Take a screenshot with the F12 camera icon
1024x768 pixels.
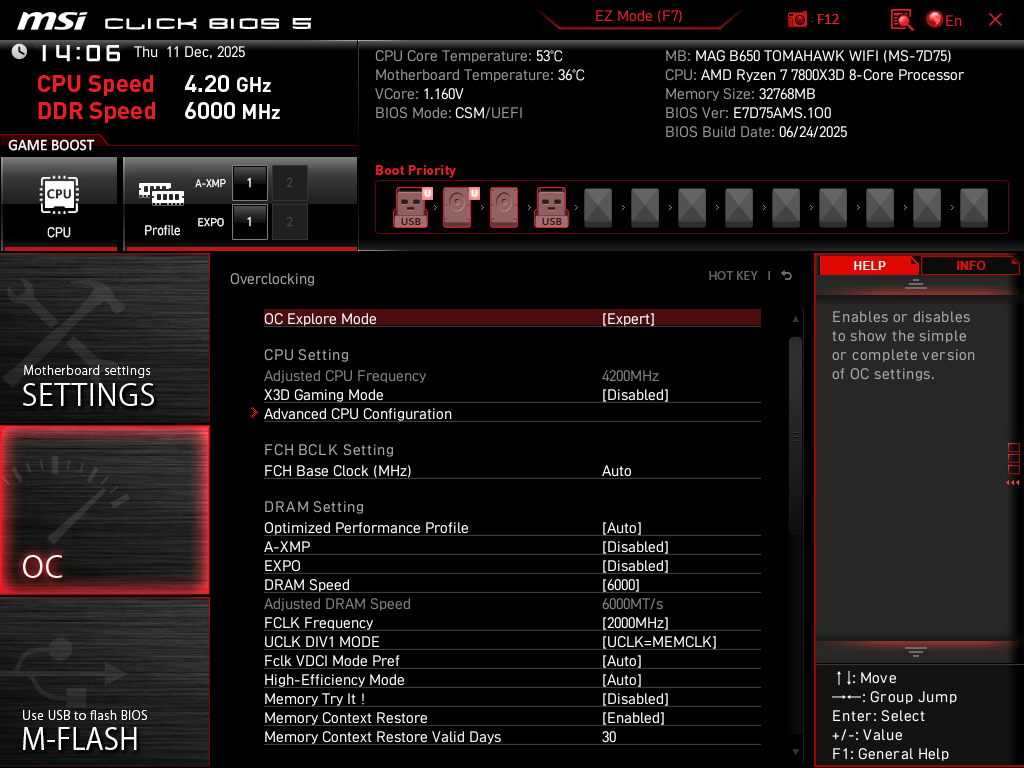pos(797,20)
